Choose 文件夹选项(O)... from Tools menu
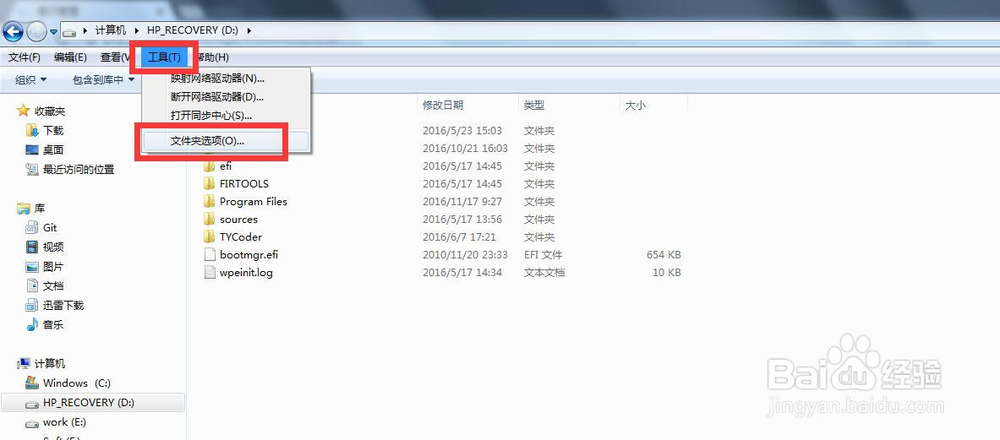The height and width of the screenshot is (440, 1000). (x=225, y=142)
